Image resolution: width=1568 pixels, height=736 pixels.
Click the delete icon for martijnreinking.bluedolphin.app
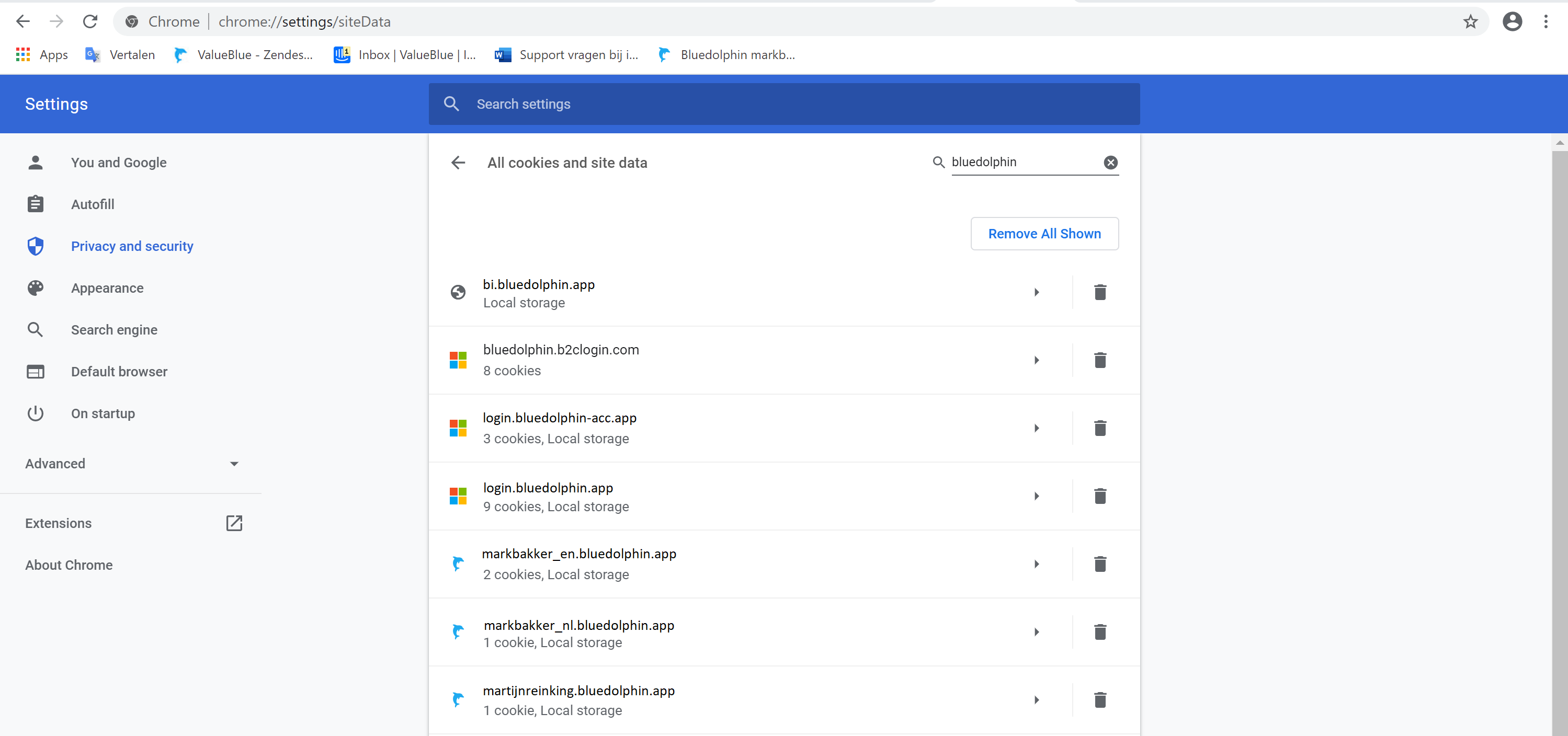[1100, 700]
